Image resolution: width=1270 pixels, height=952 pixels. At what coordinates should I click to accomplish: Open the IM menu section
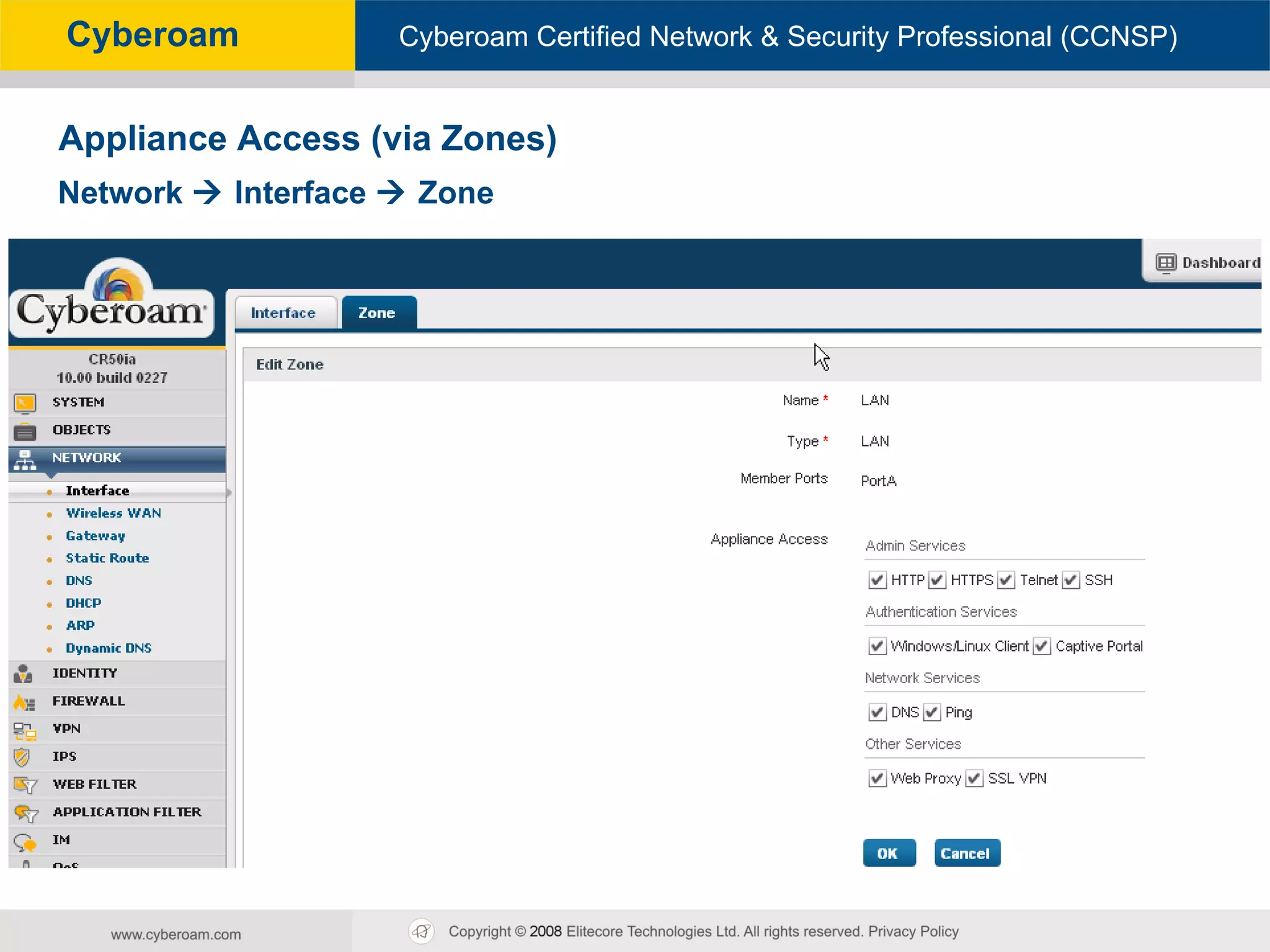pos(117,840)
